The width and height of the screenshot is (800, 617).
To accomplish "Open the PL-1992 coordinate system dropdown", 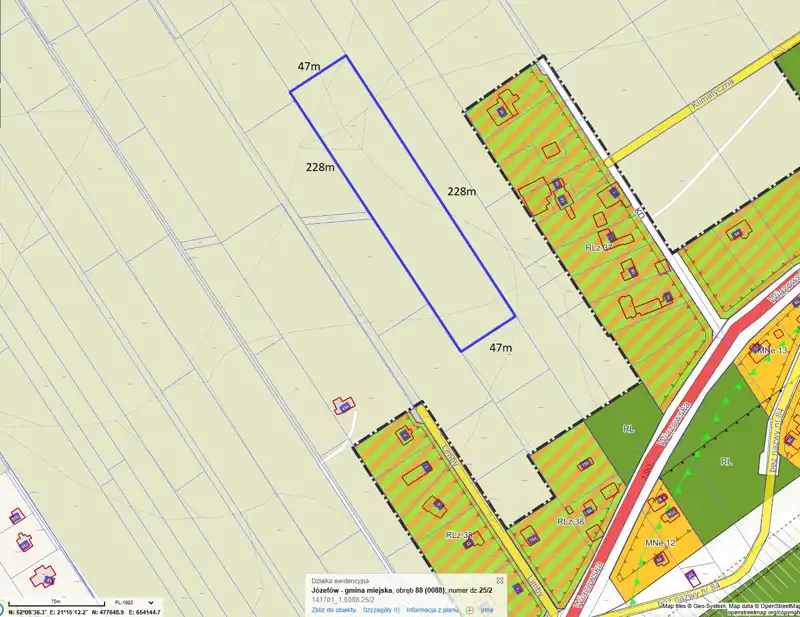I will click(134, 603).
